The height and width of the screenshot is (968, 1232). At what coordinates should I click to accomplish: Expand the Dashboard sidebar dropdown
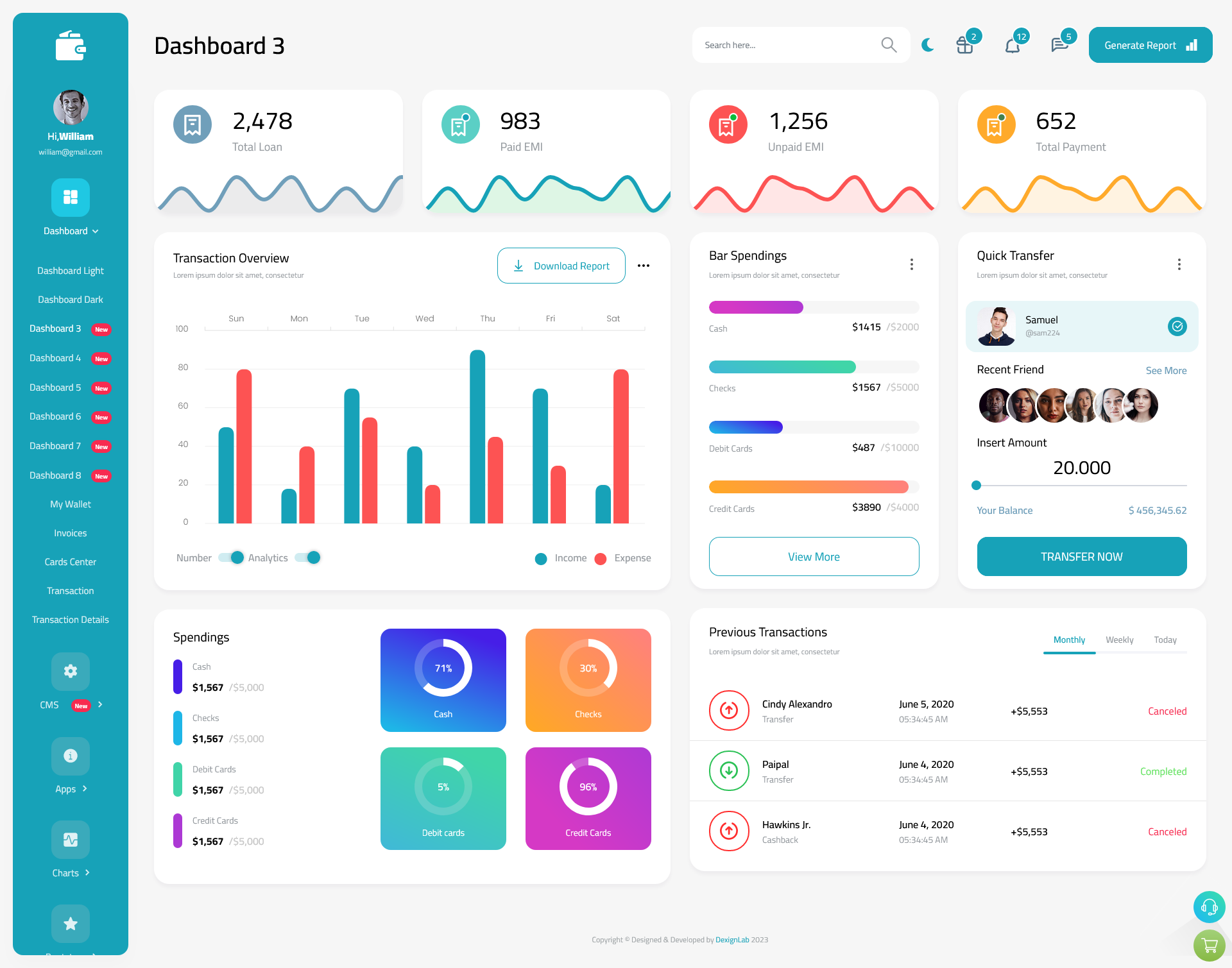click(70, 231)
